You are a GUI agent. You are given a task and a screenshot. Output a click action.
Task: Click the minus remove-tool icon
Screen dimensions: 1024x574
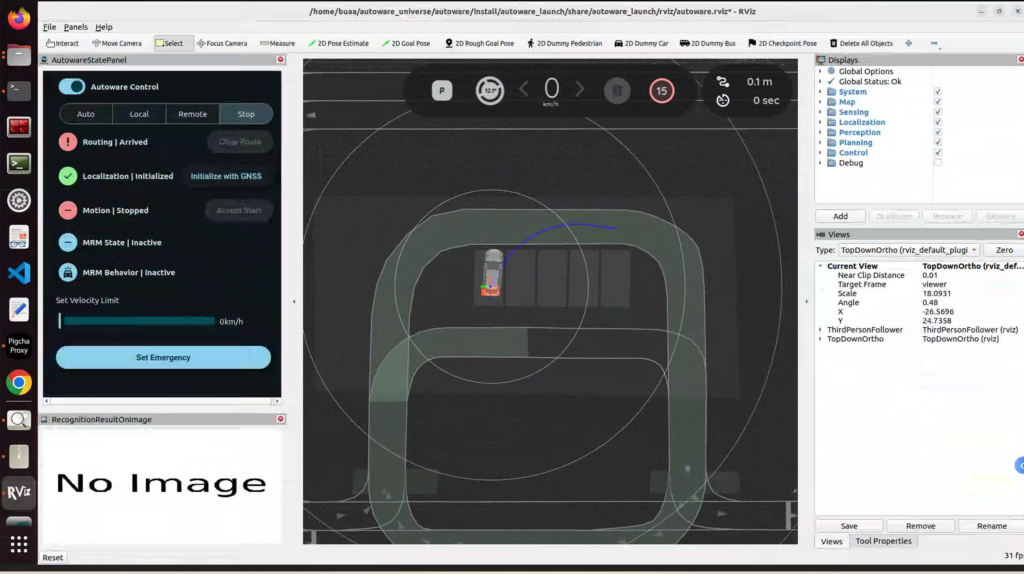(x=934, y=43)
